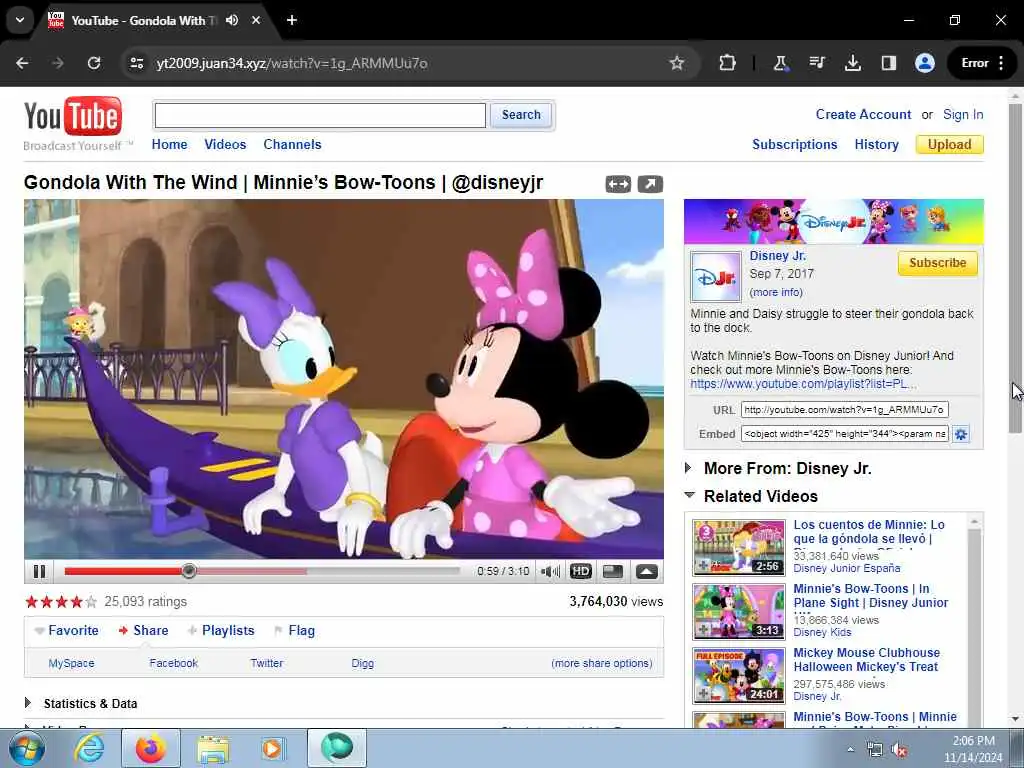Share to MySpace
1024x768 pixels.
coord(71,664)
